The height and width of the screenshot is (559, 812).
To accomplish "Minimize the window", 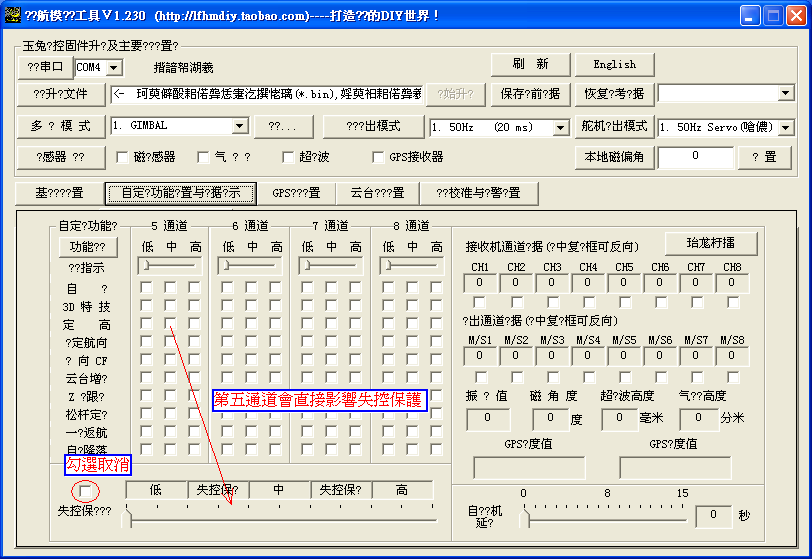I will (749, 16).
